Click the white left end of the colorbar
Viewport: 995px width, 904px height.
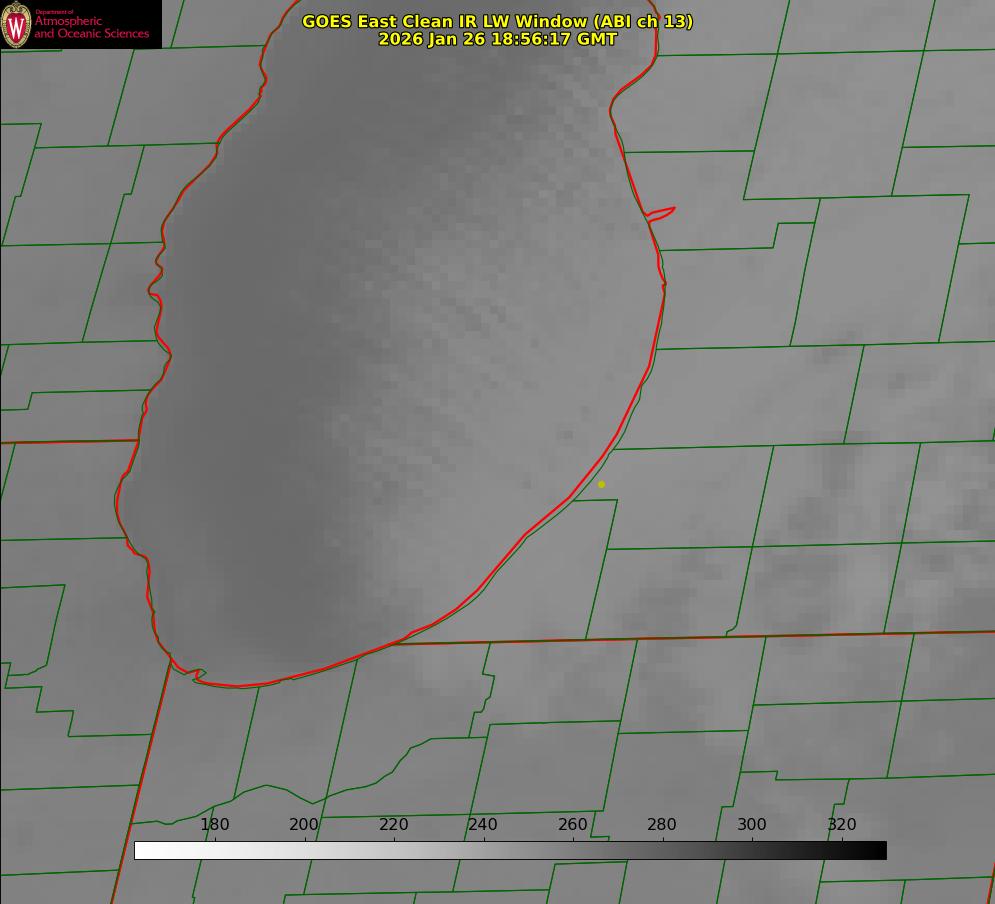[142, 850]
